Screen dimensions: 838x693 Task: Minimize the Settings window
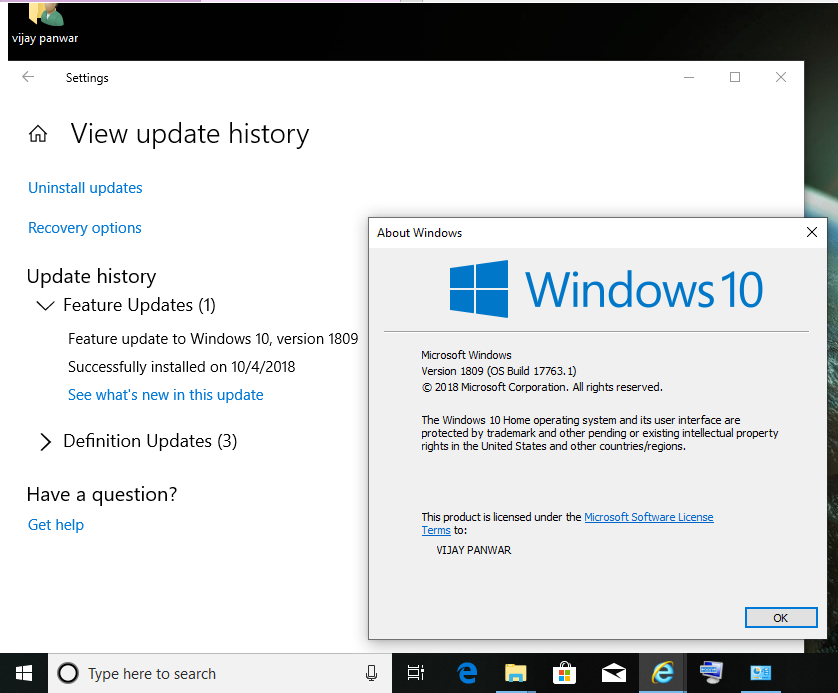point(689,77)
